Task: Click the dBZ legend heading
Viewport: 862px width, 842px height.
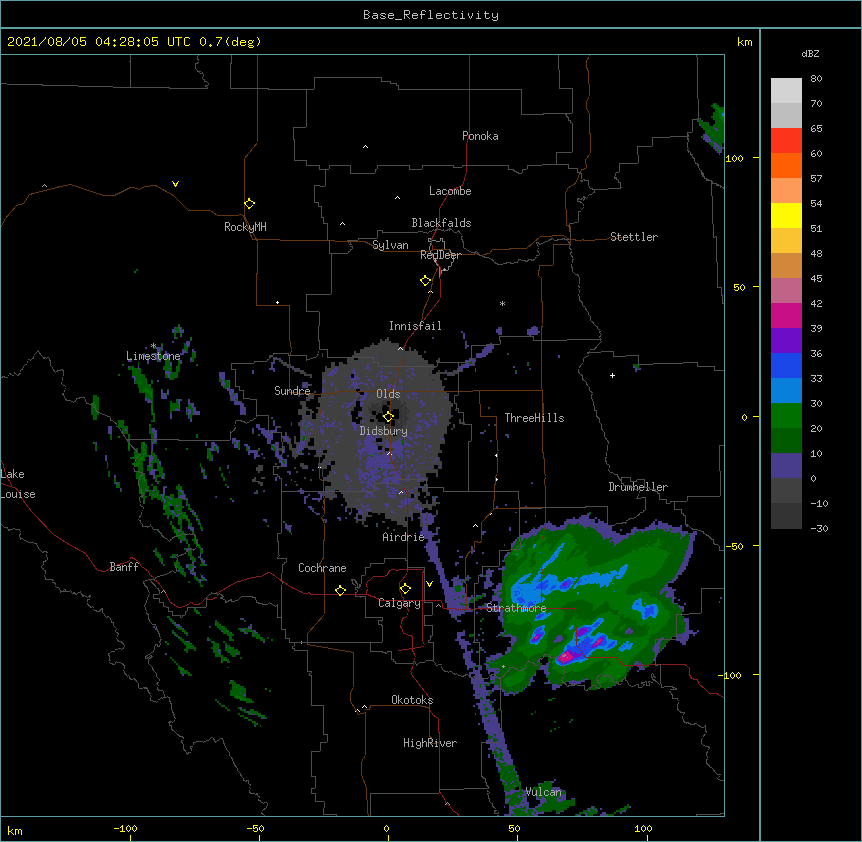Action: pos(810,53)
